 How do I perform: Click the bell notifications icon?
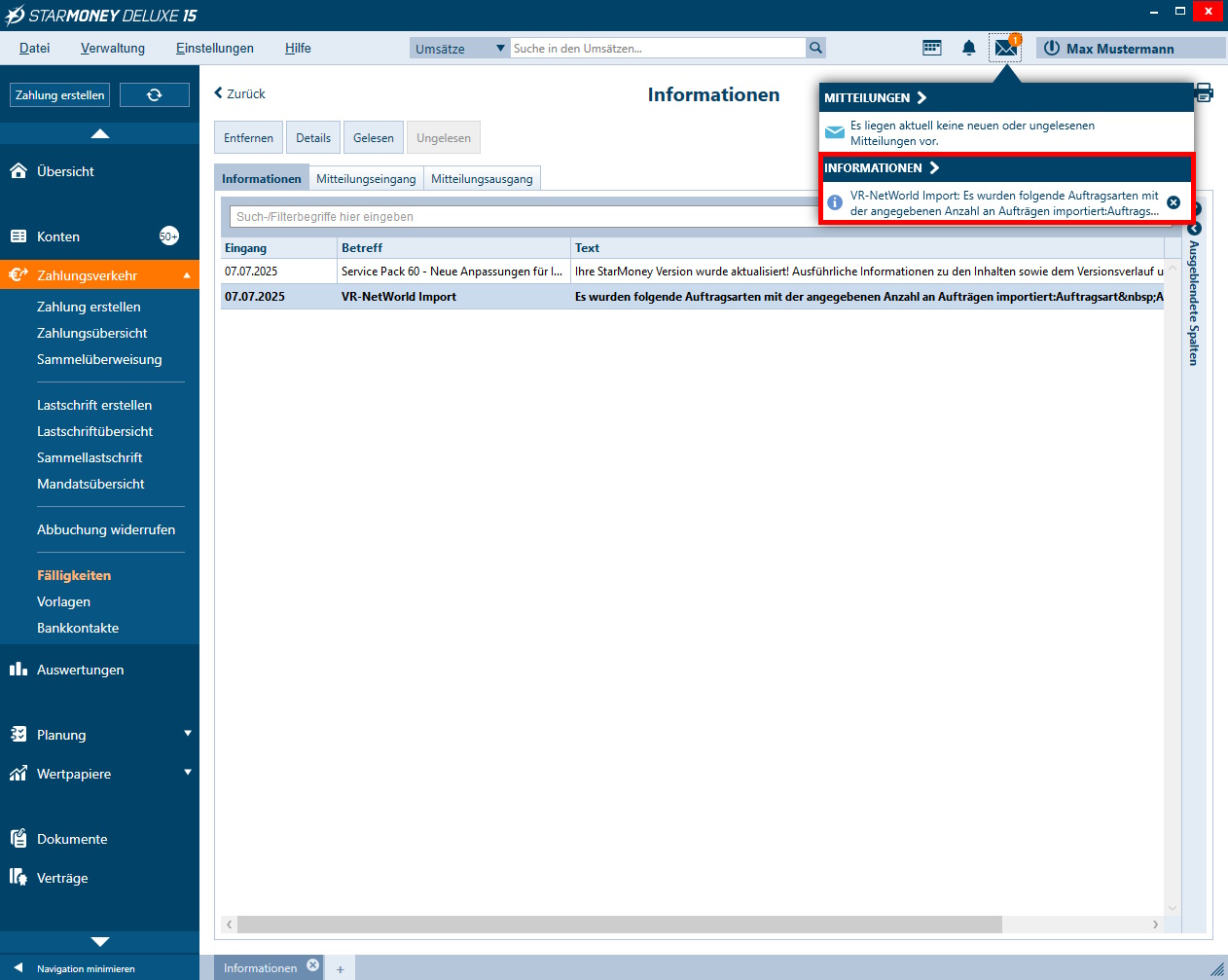click(969, 48)
